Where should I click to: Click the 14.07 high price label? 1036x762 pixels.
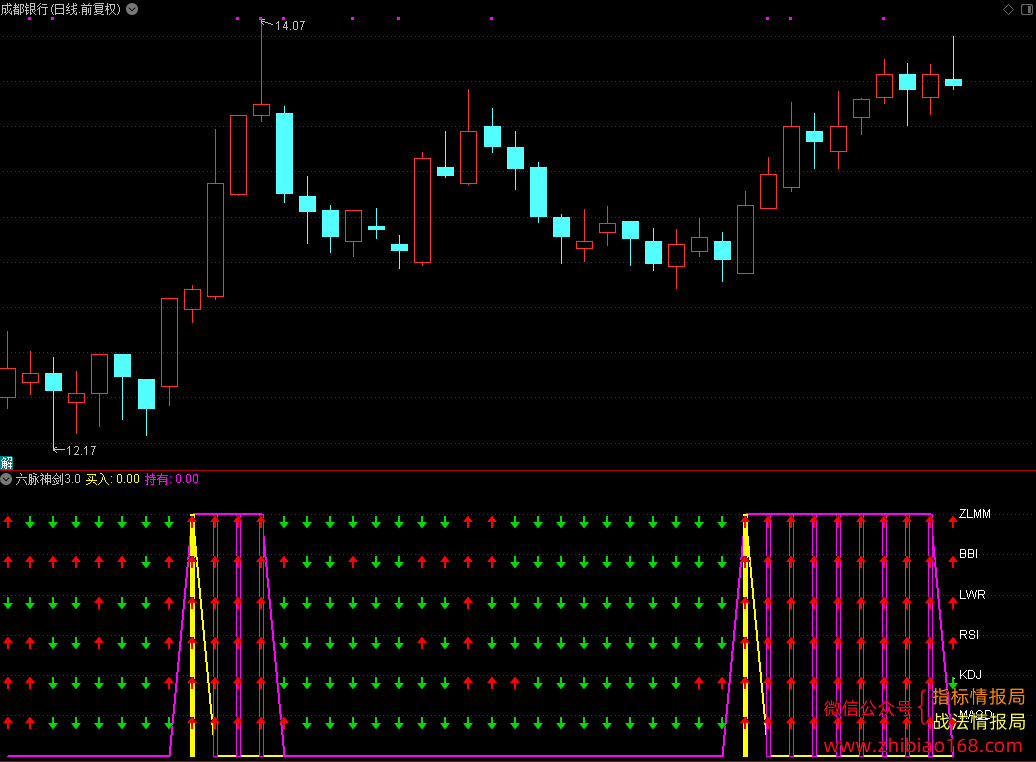[x=289, y=26]
